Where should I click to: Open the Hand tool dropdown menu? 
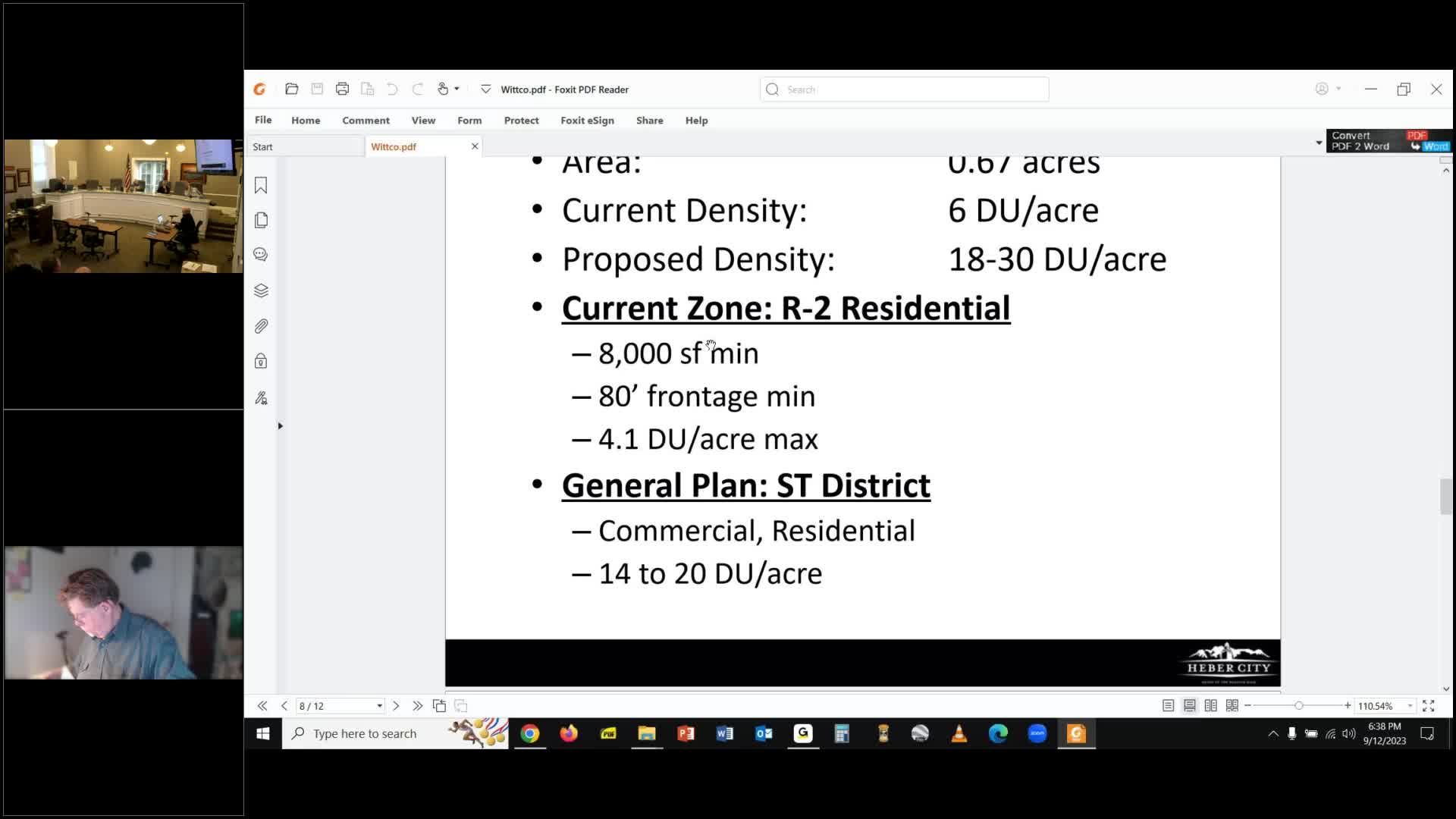458,89
